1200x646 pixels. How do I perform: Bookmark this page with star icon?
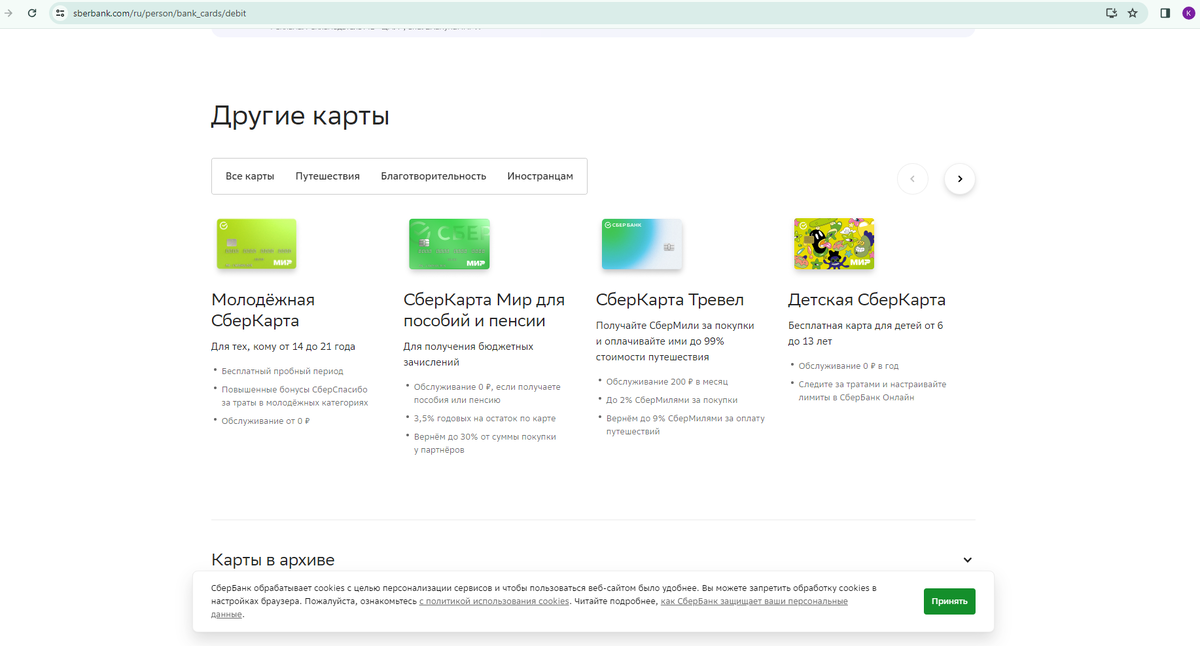pyautogui.click(x=1133, y=13)
